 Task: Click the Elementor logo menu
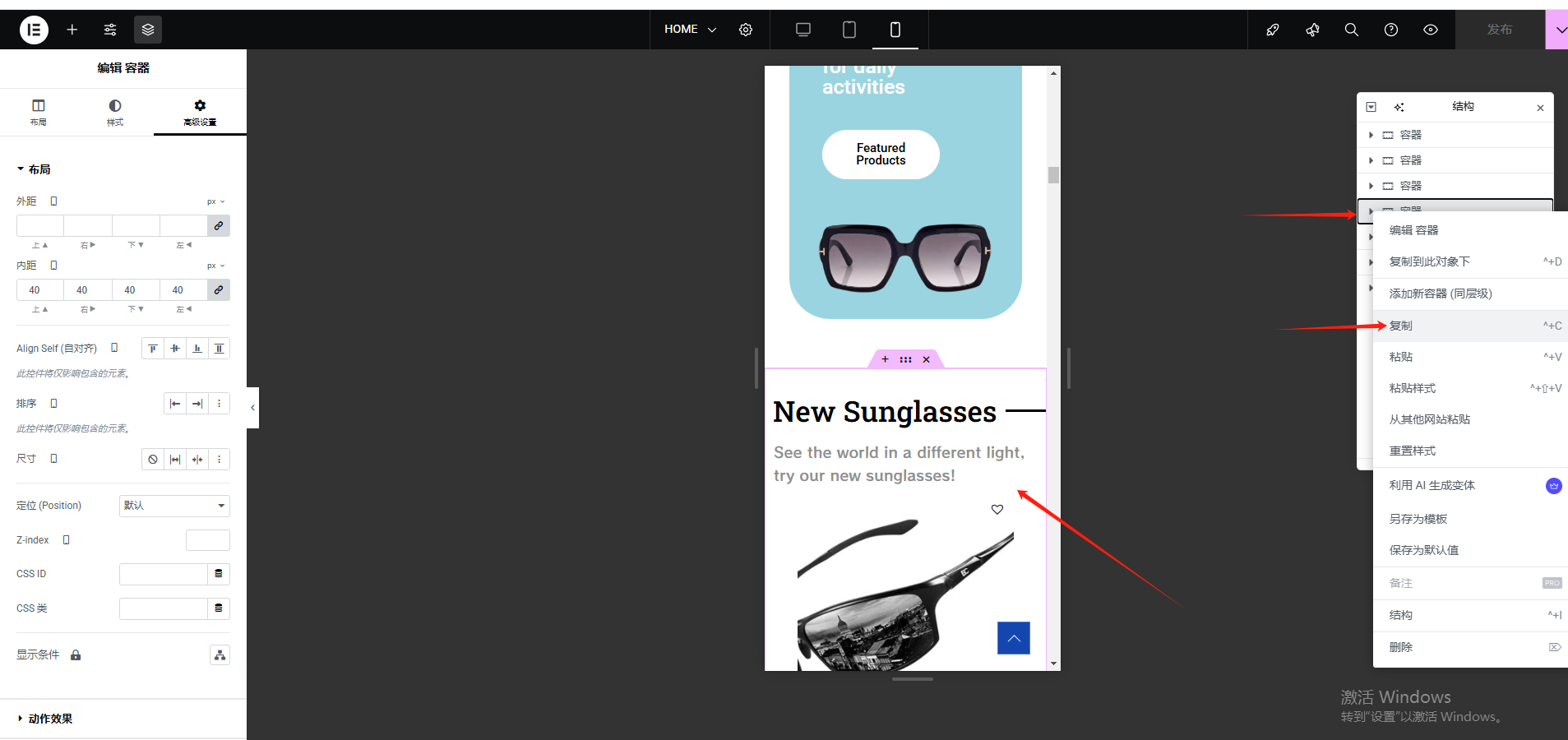(x=34, y=30)
